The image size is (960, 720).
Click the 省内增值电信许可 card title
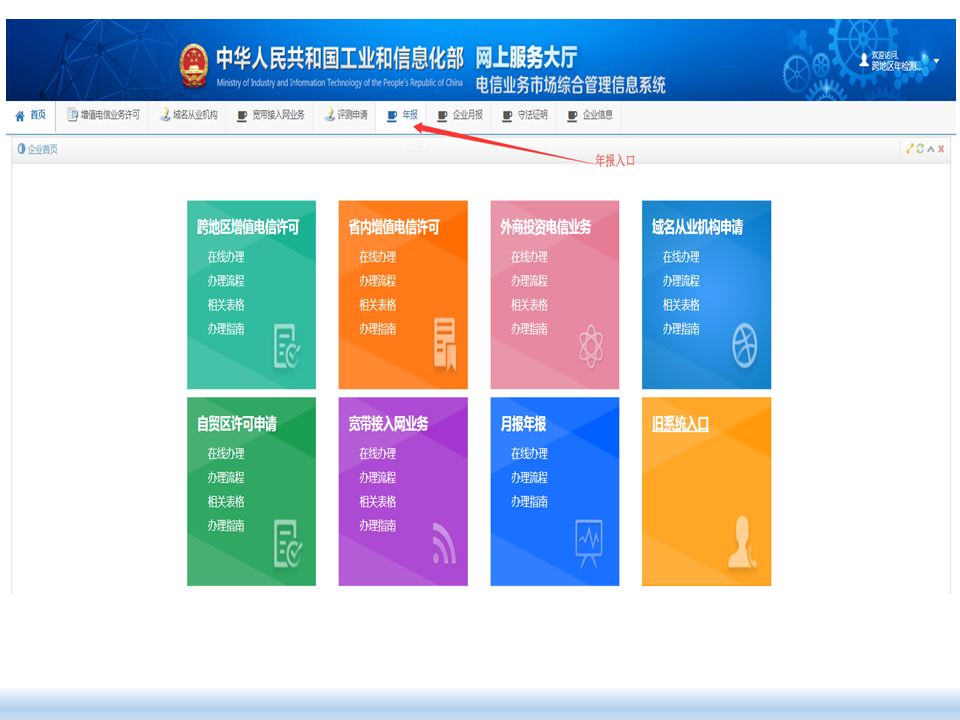click(x=394, y=227)
